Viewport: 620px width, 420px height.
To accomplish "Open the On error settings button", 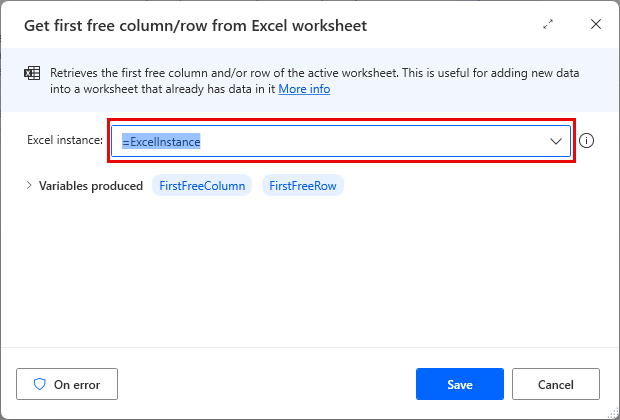I will click(66, 383).
